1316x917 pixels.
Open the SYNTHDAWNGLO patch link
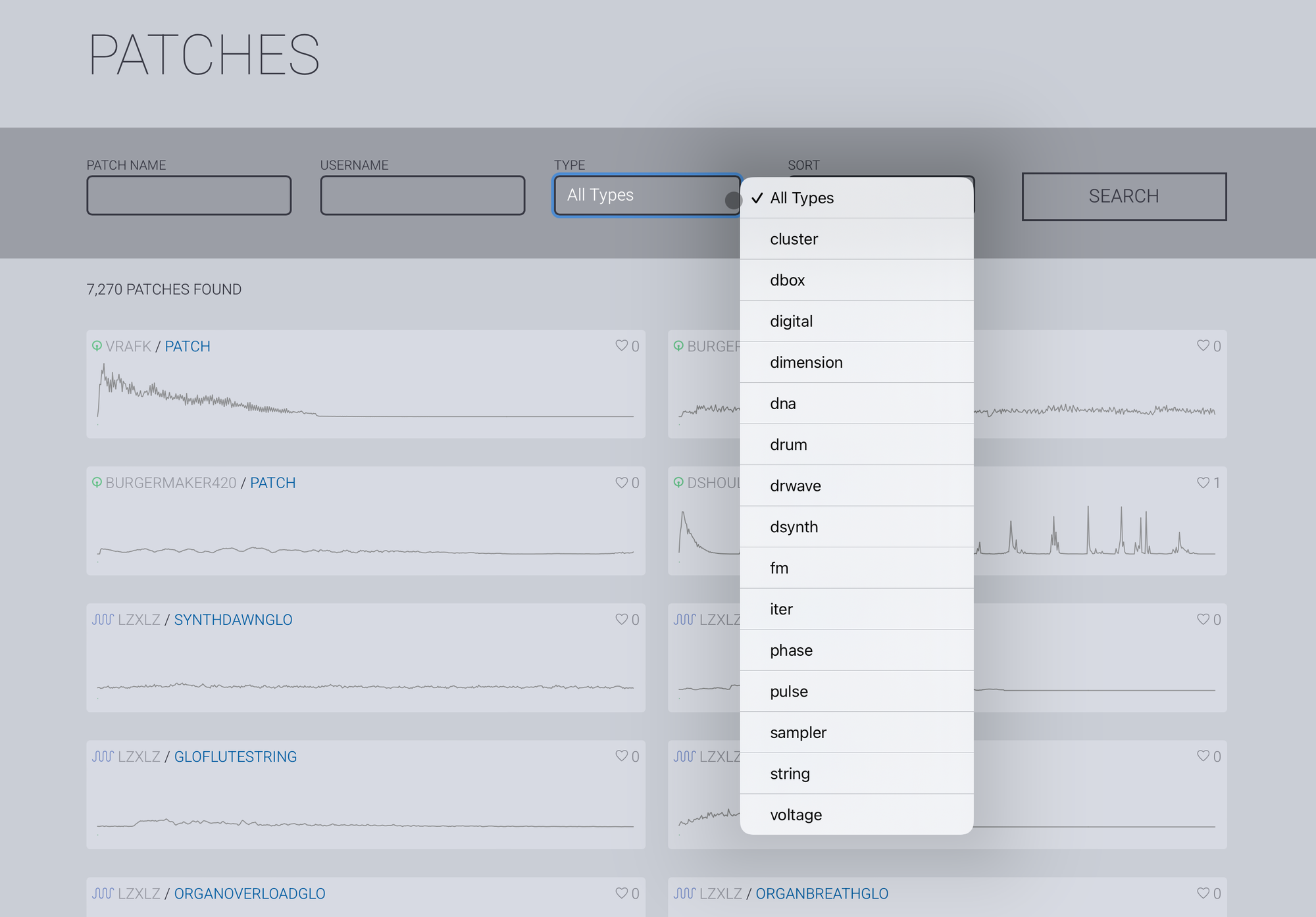(233, 620)
